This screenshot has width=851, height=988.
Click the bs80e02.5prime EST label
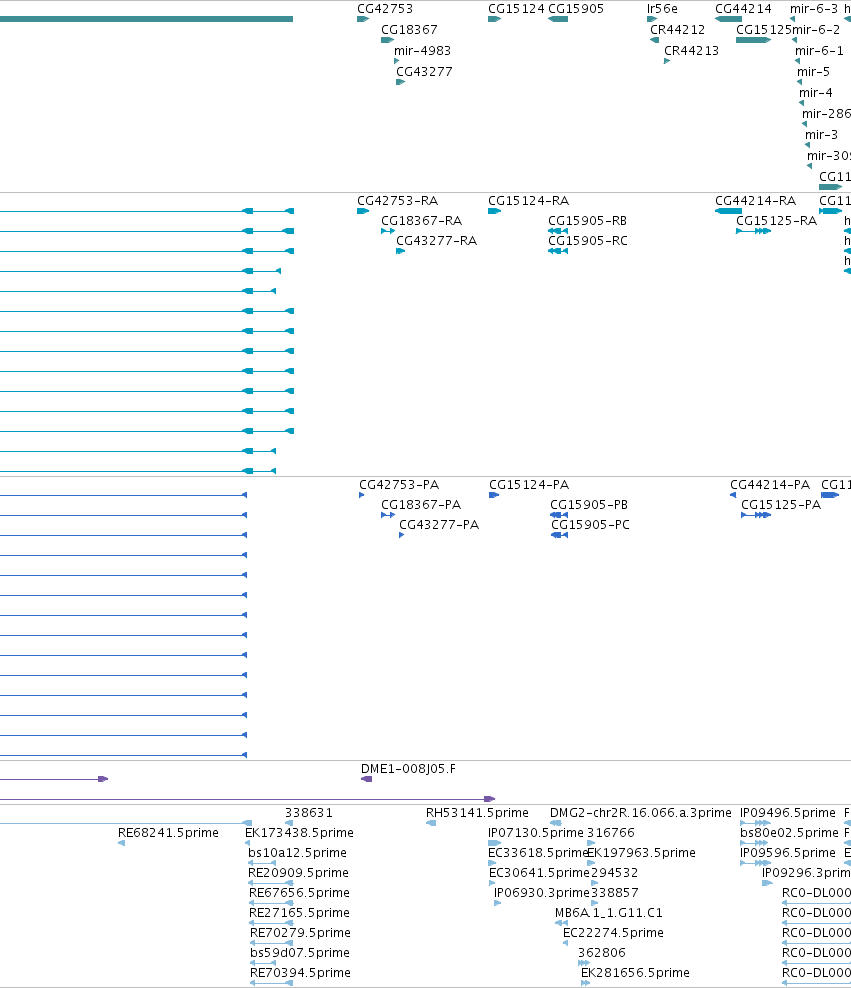click(789, 834)
